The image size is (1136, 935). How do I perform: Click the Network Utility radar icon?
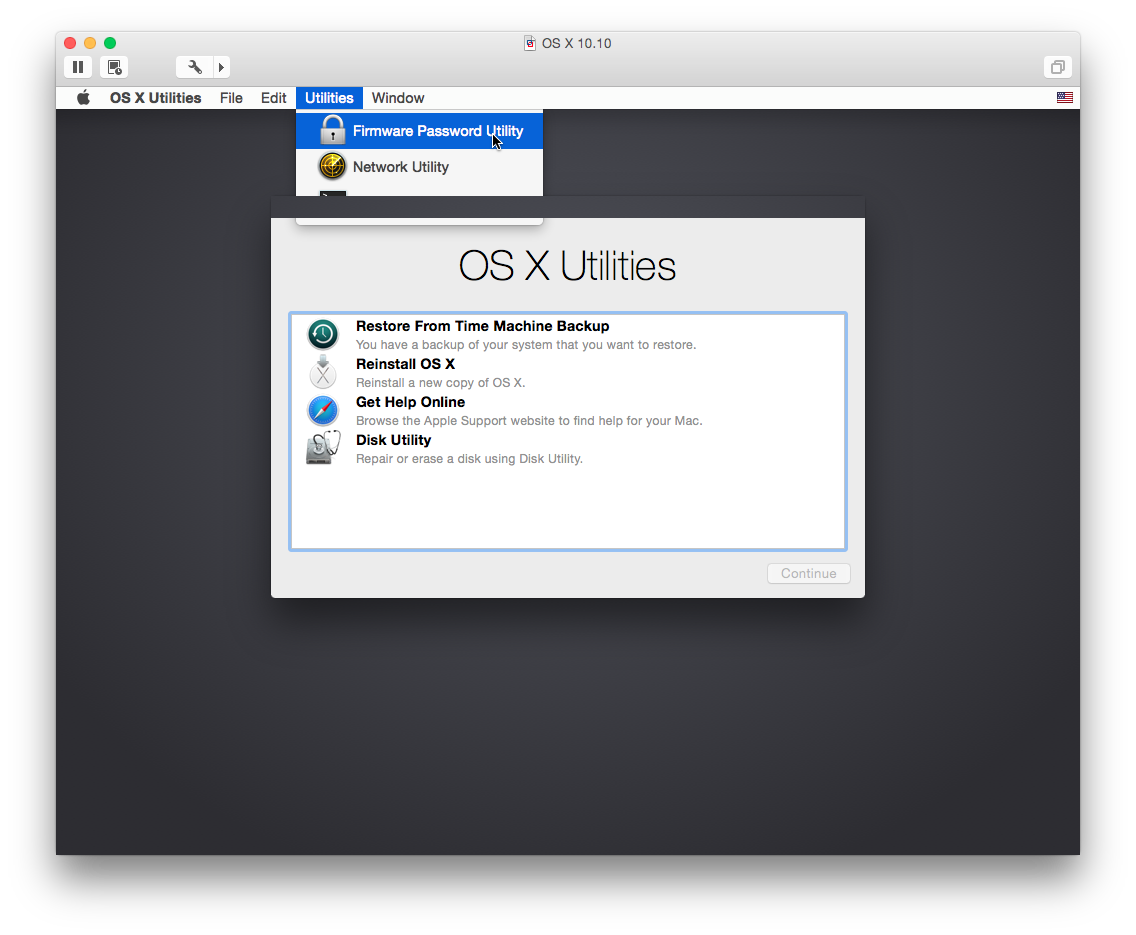333,167
